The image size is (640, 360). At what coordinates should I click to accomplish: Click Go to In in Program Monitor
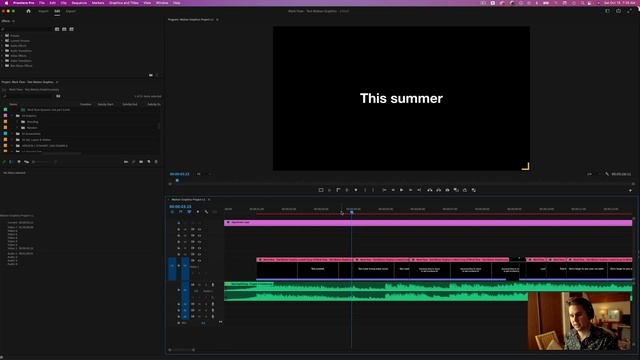[384, 190]
